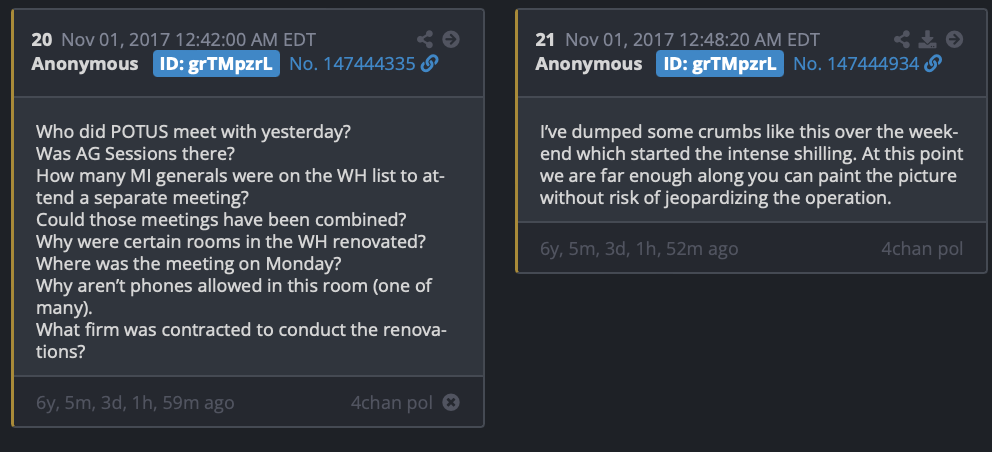Click the chain link icon beside No. 147444335

[430, 64]
